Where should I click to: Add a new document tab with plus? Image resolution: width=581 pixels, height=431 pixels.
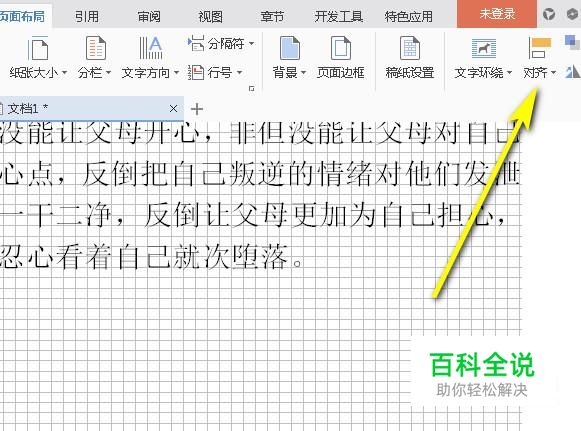click(x=197, y=109)
